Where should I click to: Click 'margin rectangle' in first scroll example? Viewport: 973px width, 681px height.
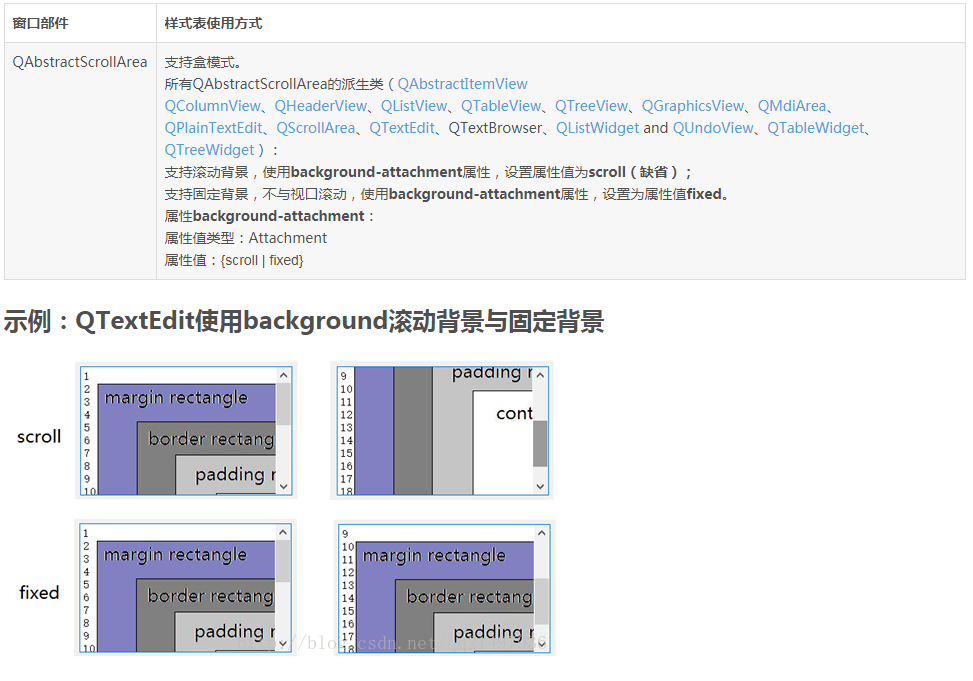(176, 398)
